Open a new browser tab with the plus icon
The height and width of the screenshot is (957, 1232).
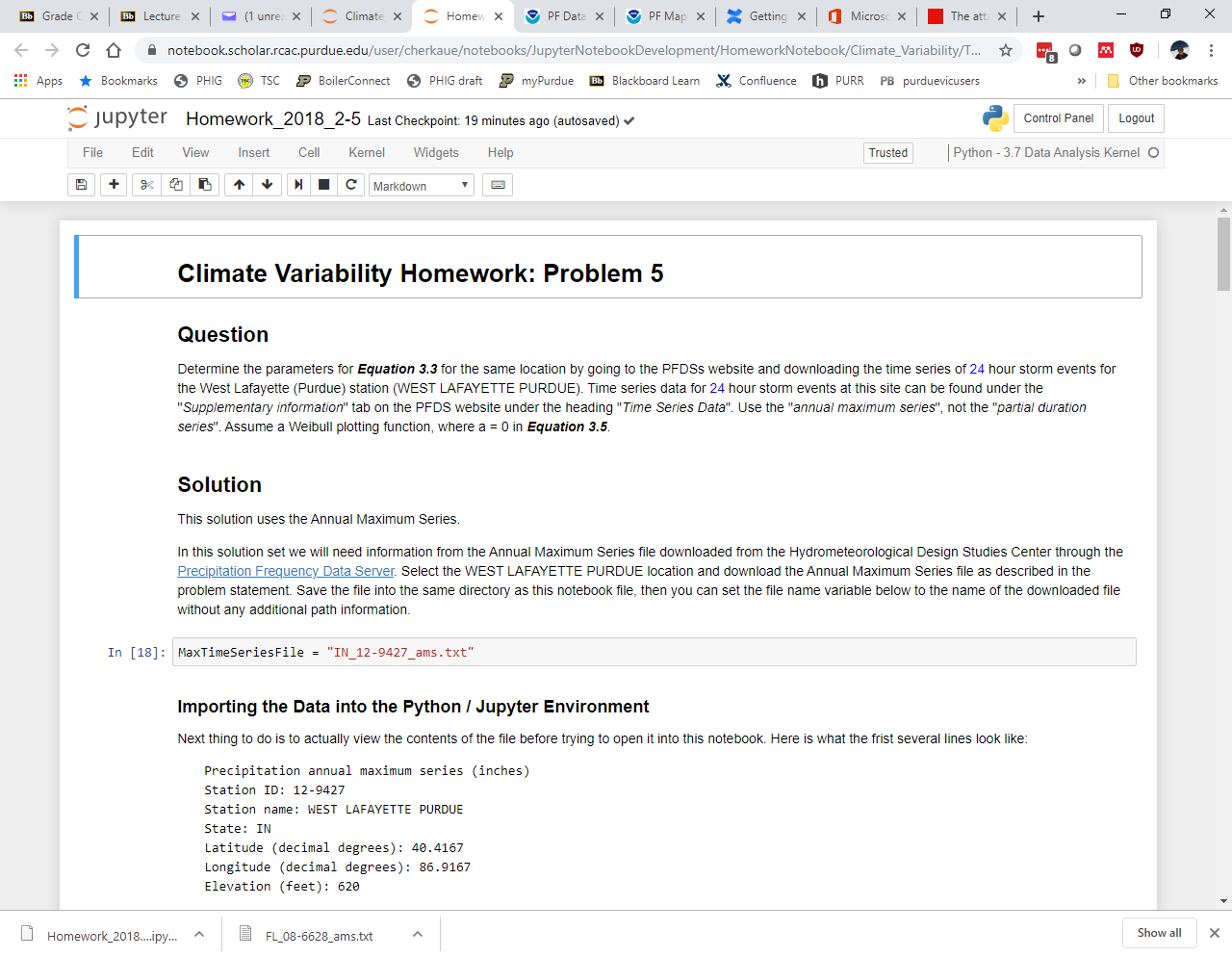(1039, 16)
